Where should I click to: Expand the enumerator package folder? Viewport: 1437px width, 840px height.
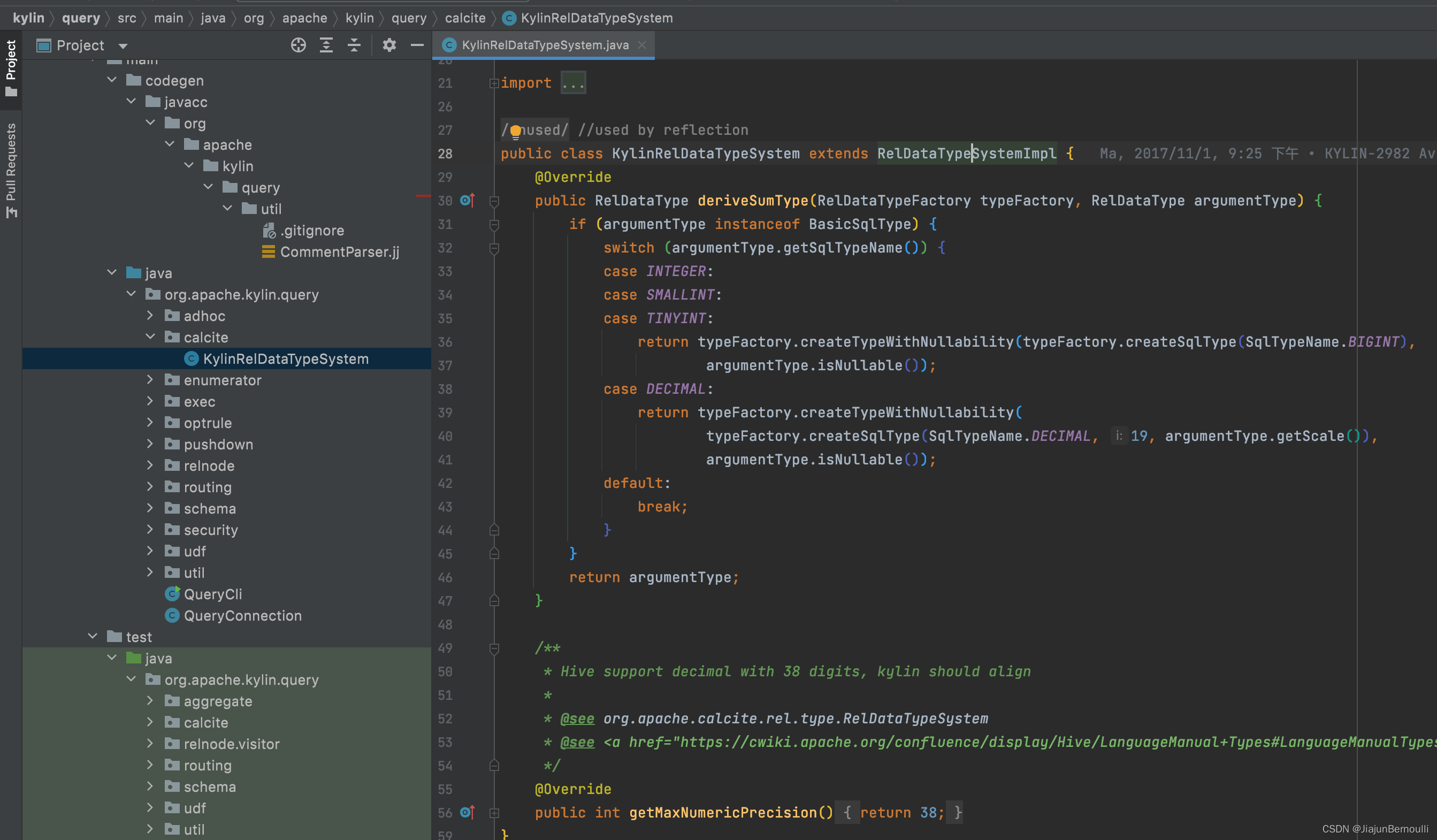[x=149, y=380]
